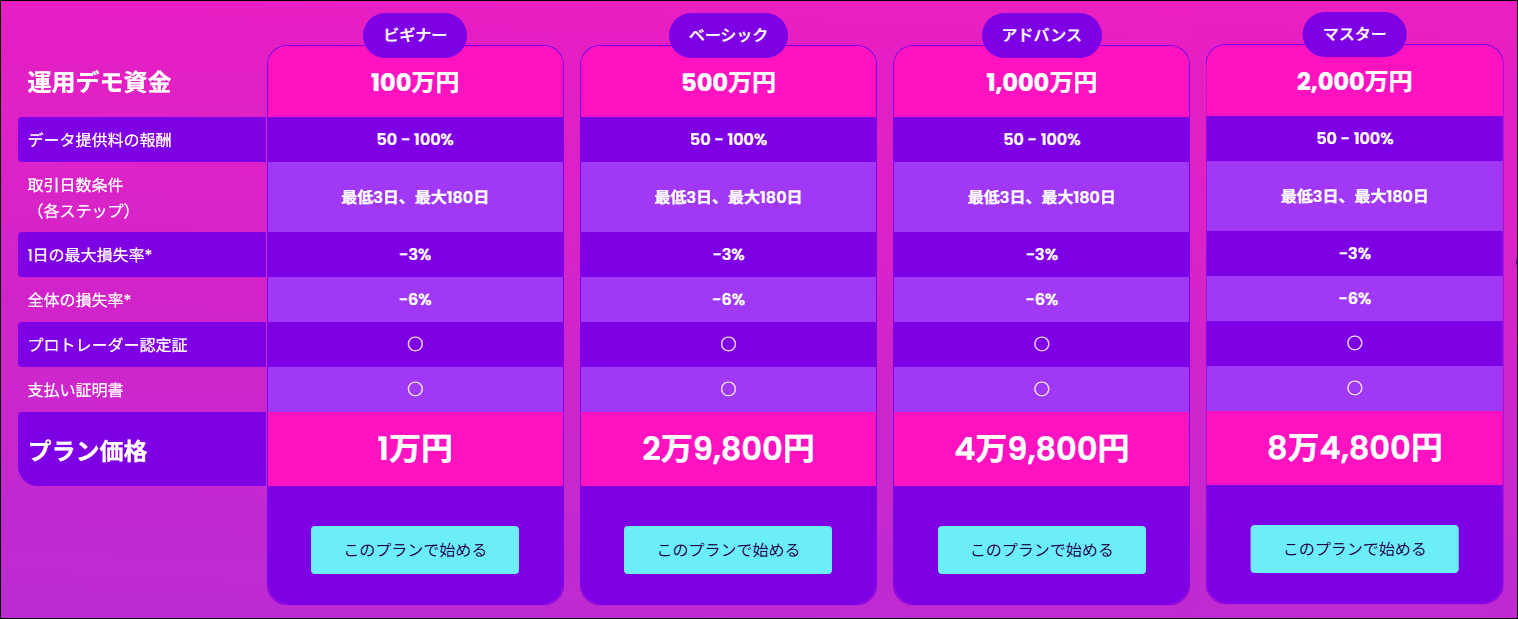Start the 8万4,800円 マスター plan
The height and width of the screenshot is (619, 1518).
tap(1354, 549)
